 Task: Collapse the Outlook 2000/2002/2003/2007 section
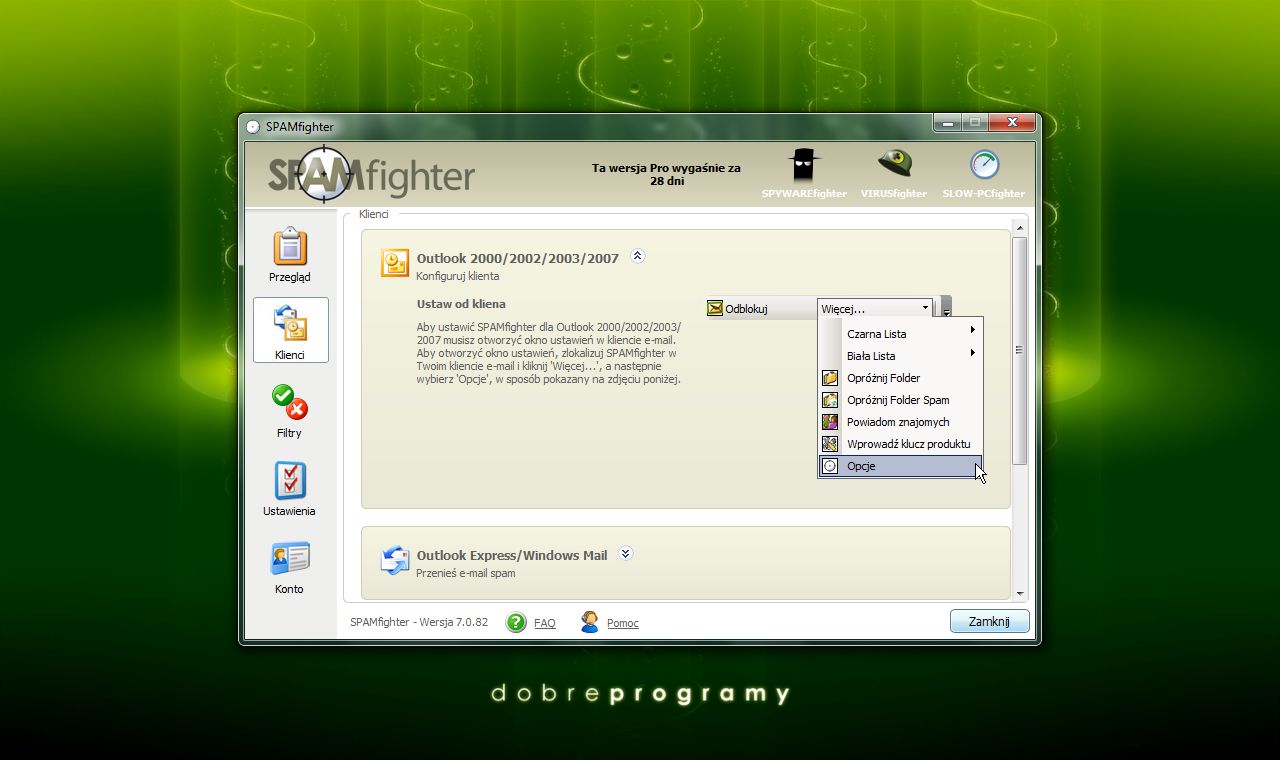coord(638,256)
